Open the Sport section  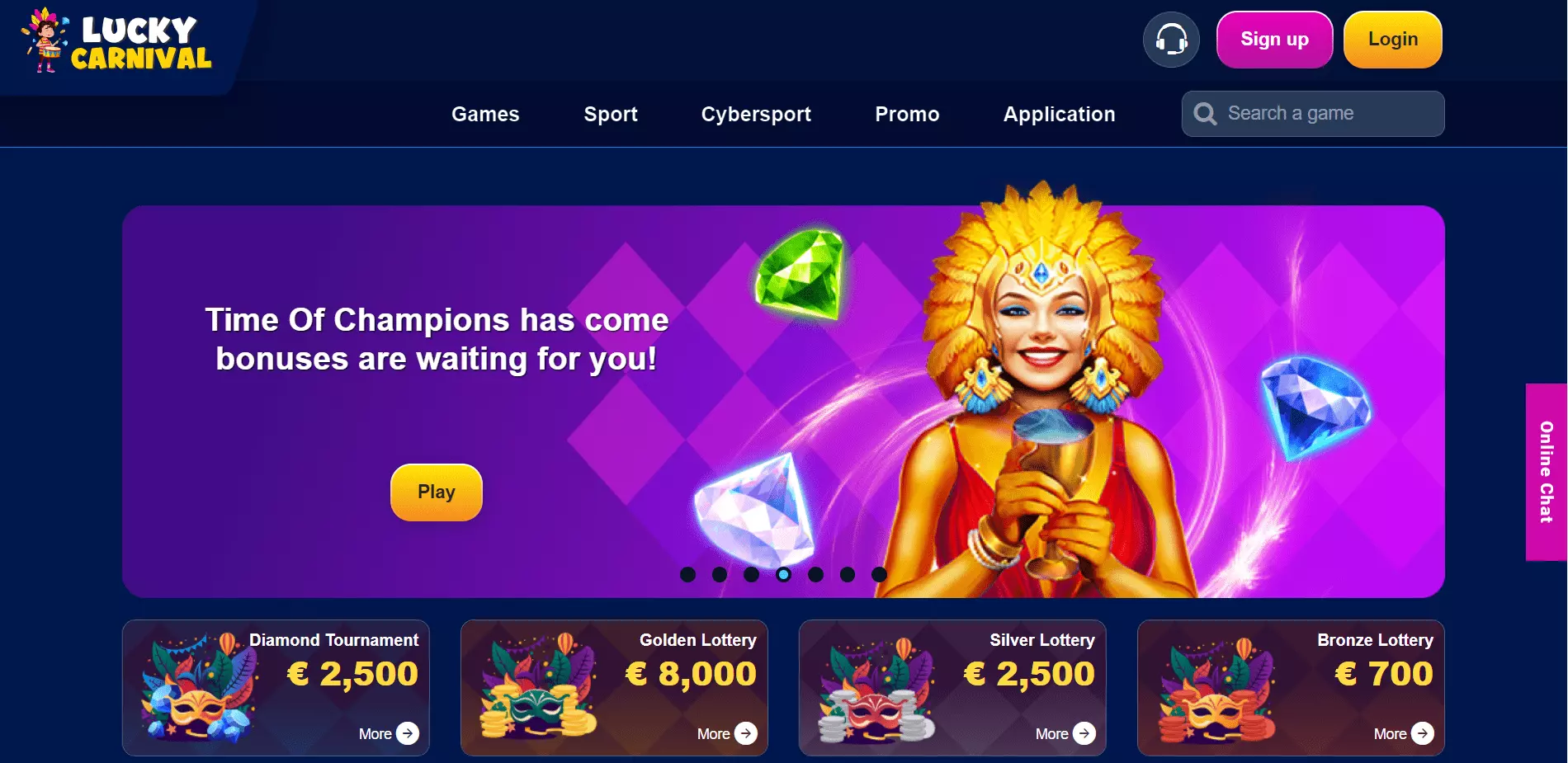611,114
